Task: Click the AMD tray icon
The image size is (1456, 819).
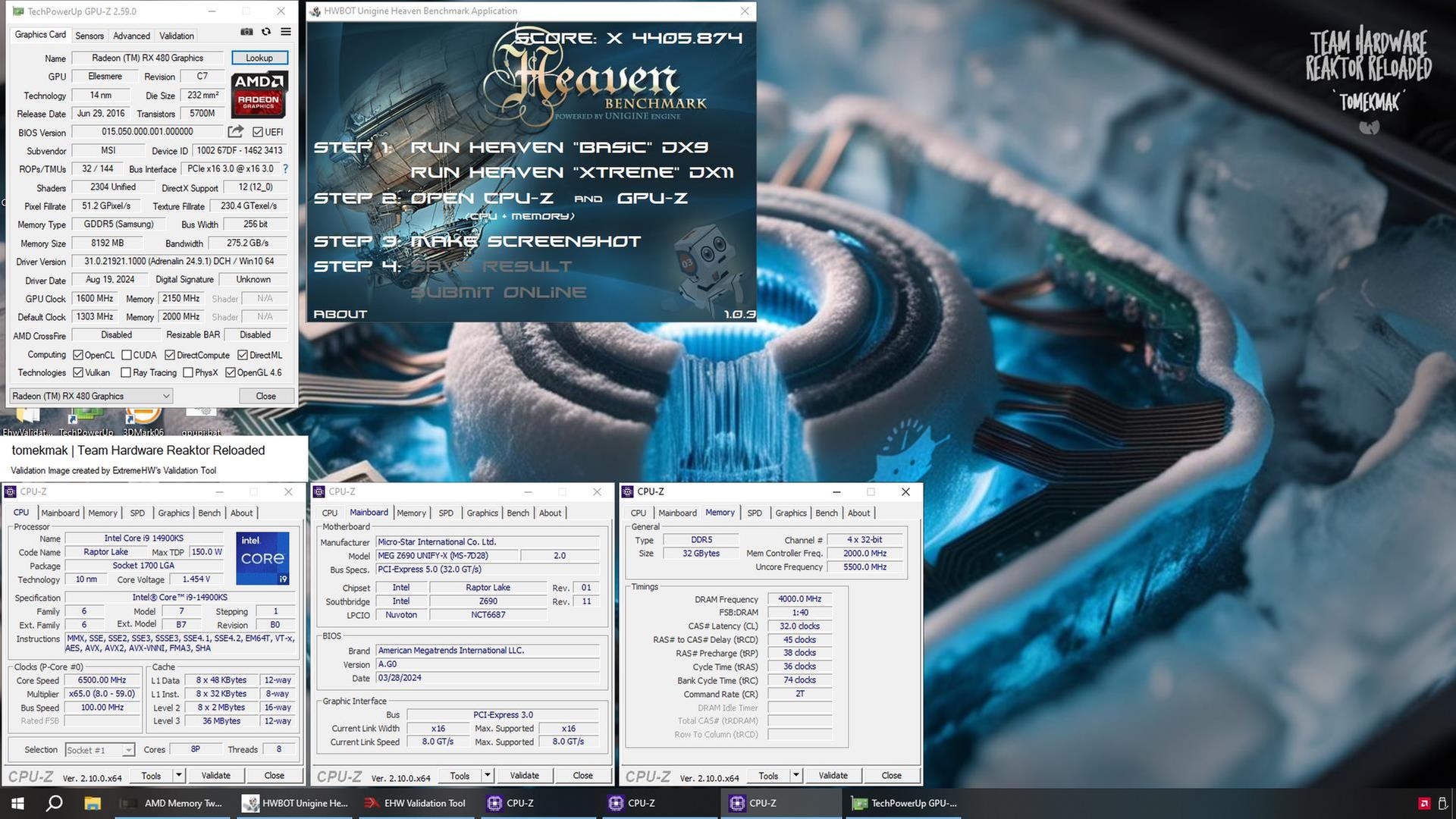Action: click(x=1423, y=803)
